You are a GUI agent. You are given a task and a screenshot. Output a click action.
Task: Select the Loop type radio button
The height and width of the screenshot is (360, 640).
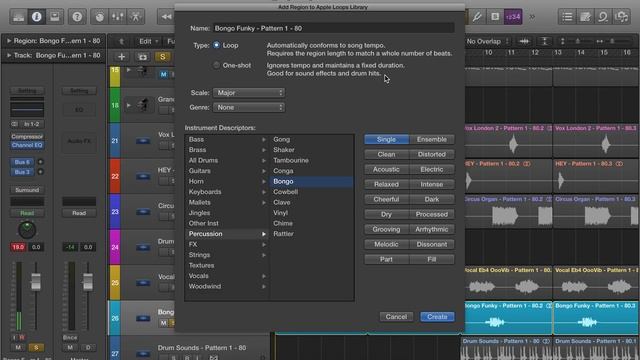(x=216, y=45)
